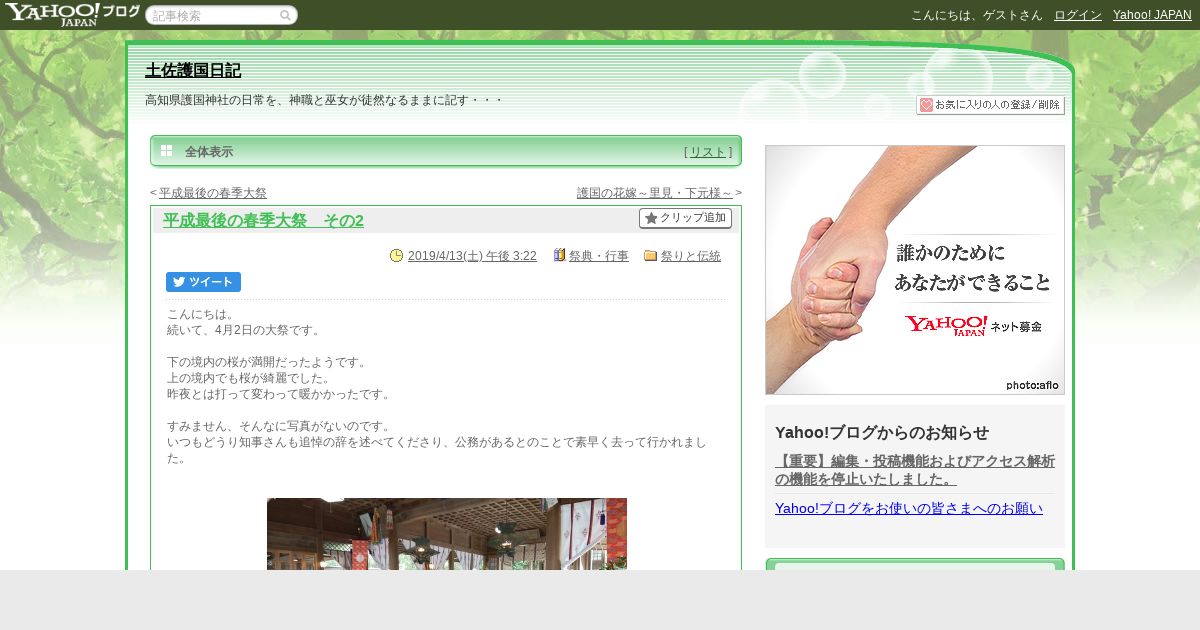Open the Yahoo! JAPAN link in header
1200x630 pixels.
(x=1152, y=15)
